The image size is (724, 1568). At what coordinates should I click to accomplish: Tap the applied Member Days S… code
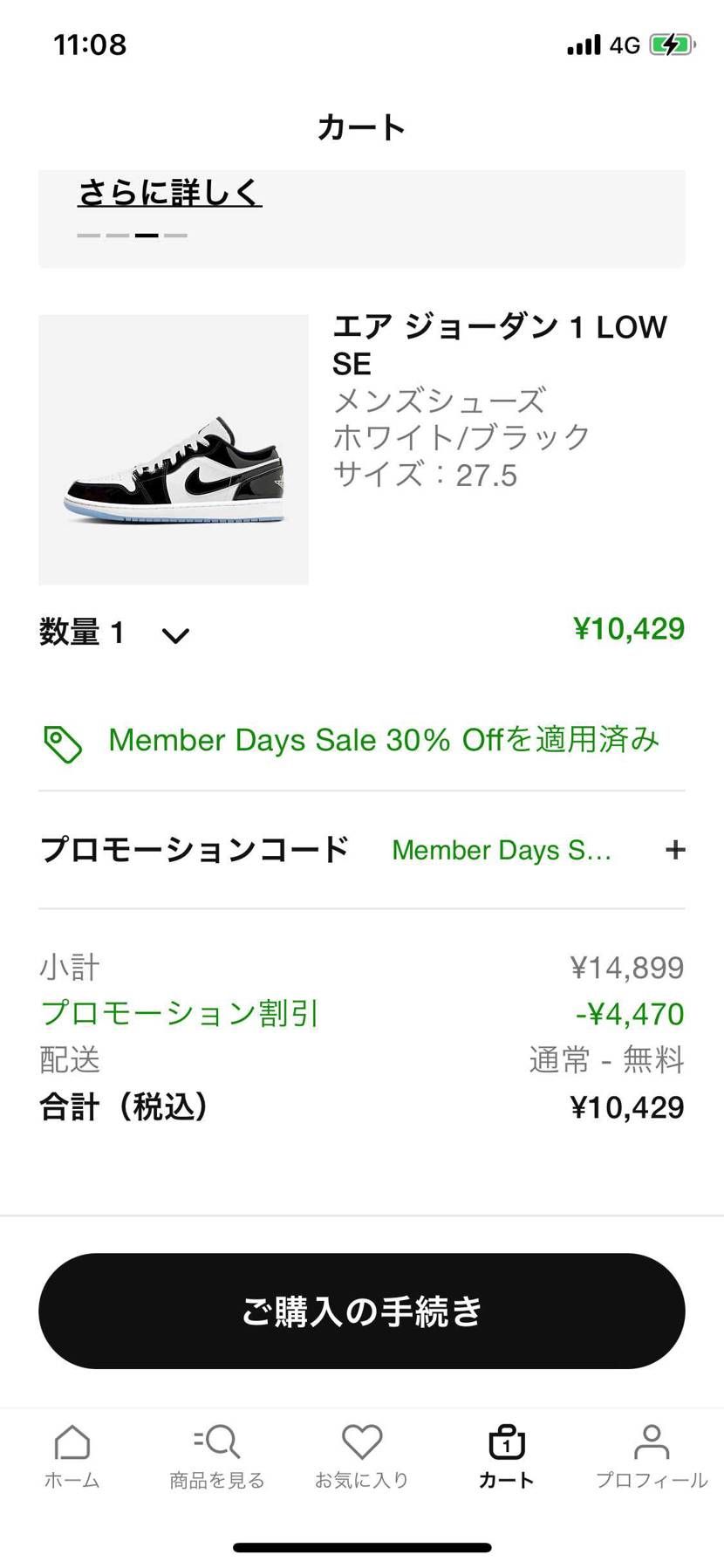click(502, 850)
